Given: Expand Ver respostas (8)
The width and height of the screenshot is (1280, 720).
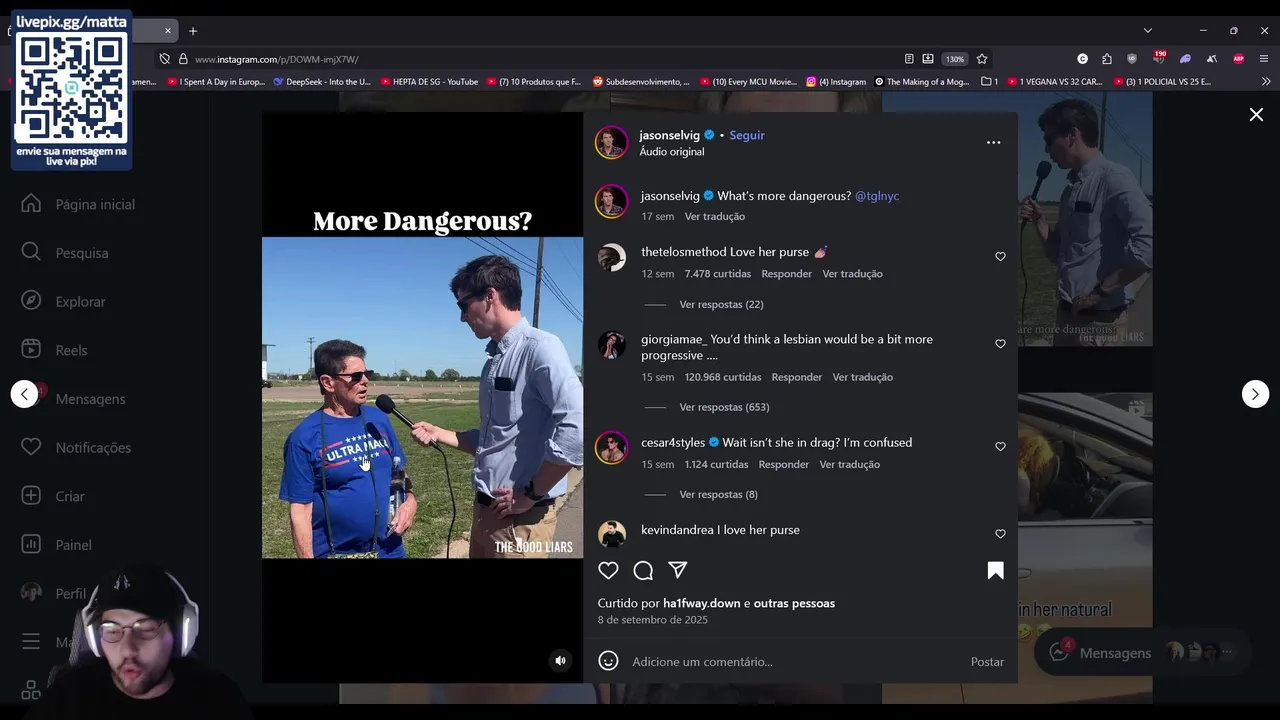Looking at the screenshot, I should coord(718,494).
